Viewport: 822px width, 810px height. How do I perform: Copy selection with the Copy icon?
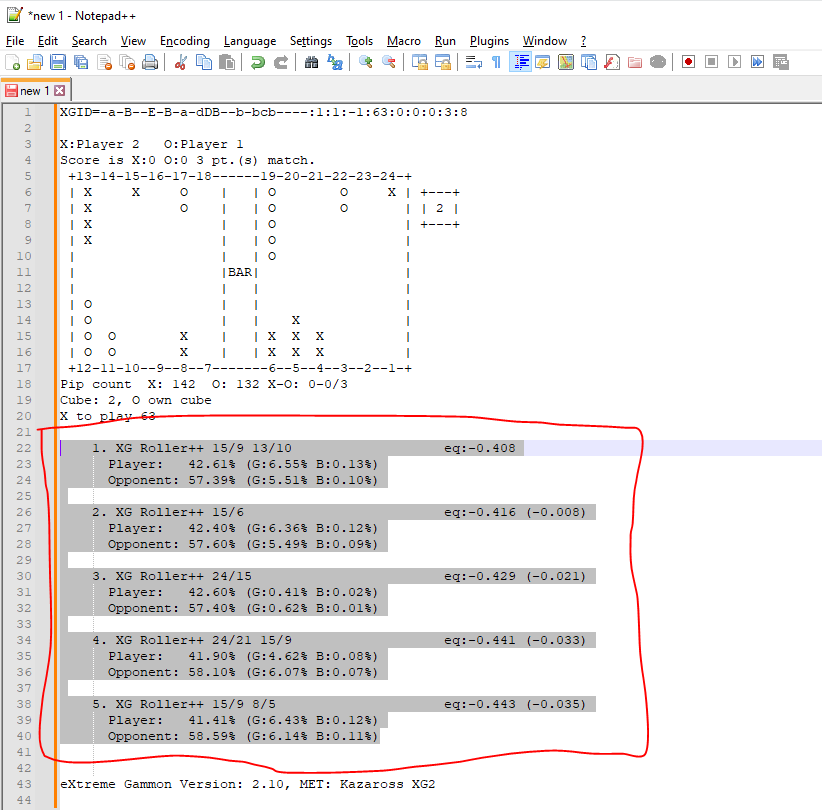pos(204,62)
